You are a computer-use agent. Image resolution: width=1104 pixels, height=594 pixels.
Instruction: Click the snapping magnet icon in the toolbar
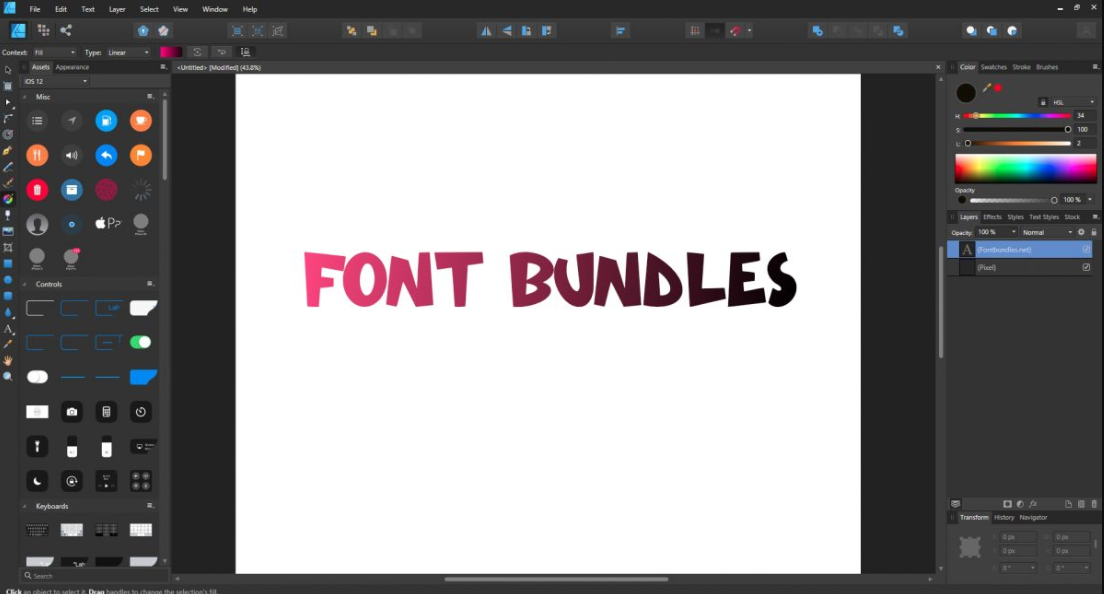tap(735, 31)
